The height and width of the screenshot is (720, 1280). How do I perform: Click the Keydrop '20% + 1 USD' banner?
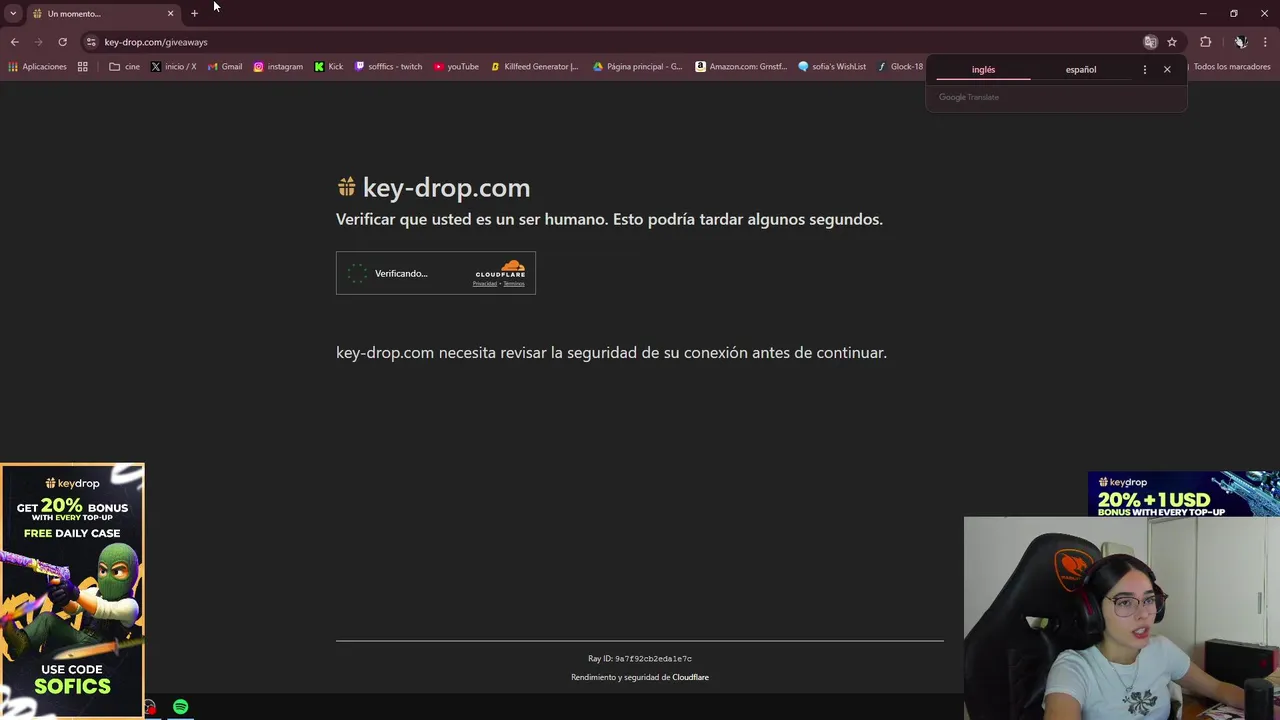click(x=1183, y=494)
